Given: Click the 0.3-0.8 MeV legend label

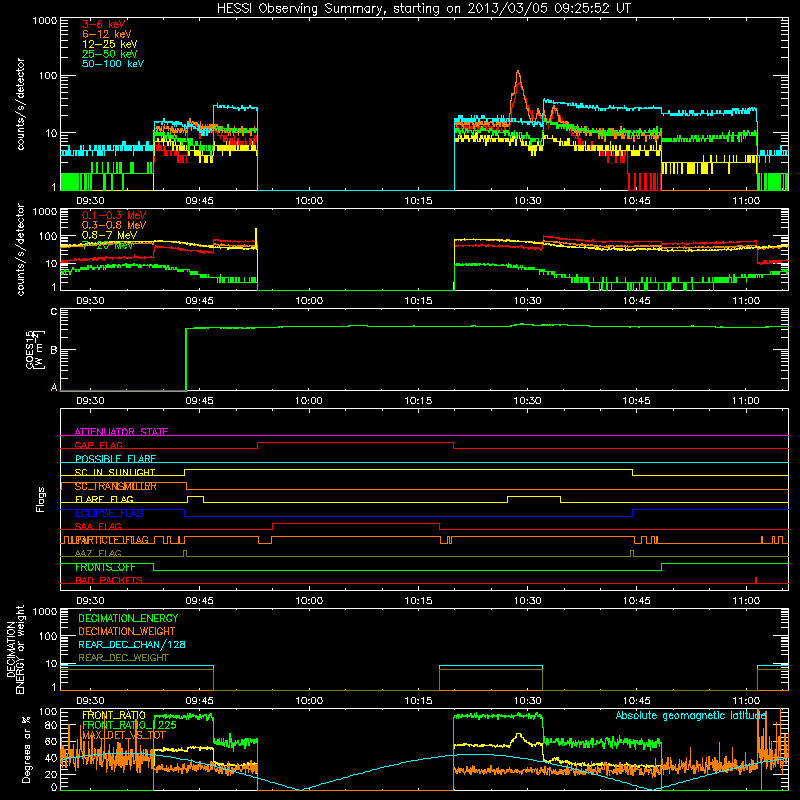Looking at the screenshot, I should pyautogui.click(x=114, y=225).
